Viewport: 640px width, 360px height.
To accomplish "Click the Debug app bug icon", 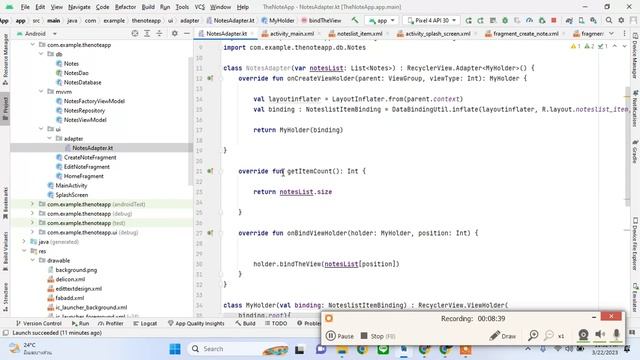I will pos(505,20).
